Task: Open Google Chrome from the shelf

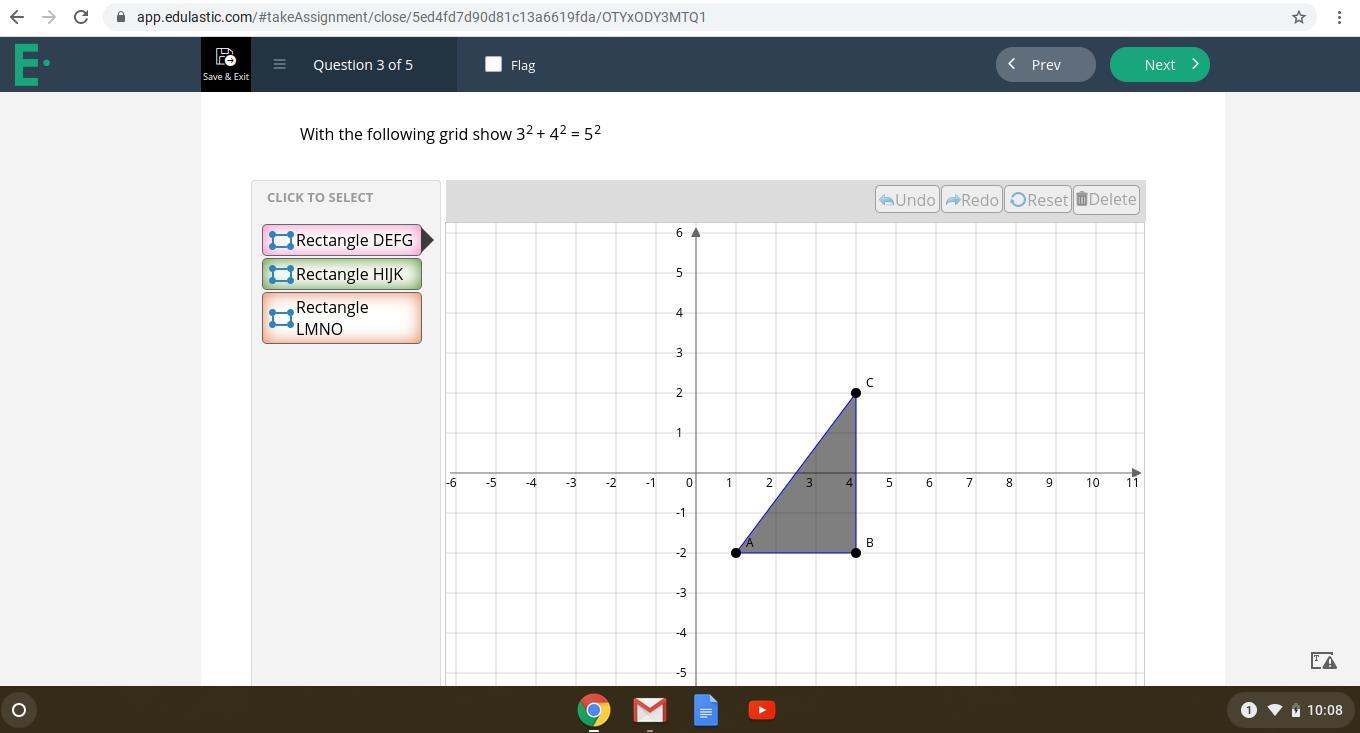Action: pos(594,710)
